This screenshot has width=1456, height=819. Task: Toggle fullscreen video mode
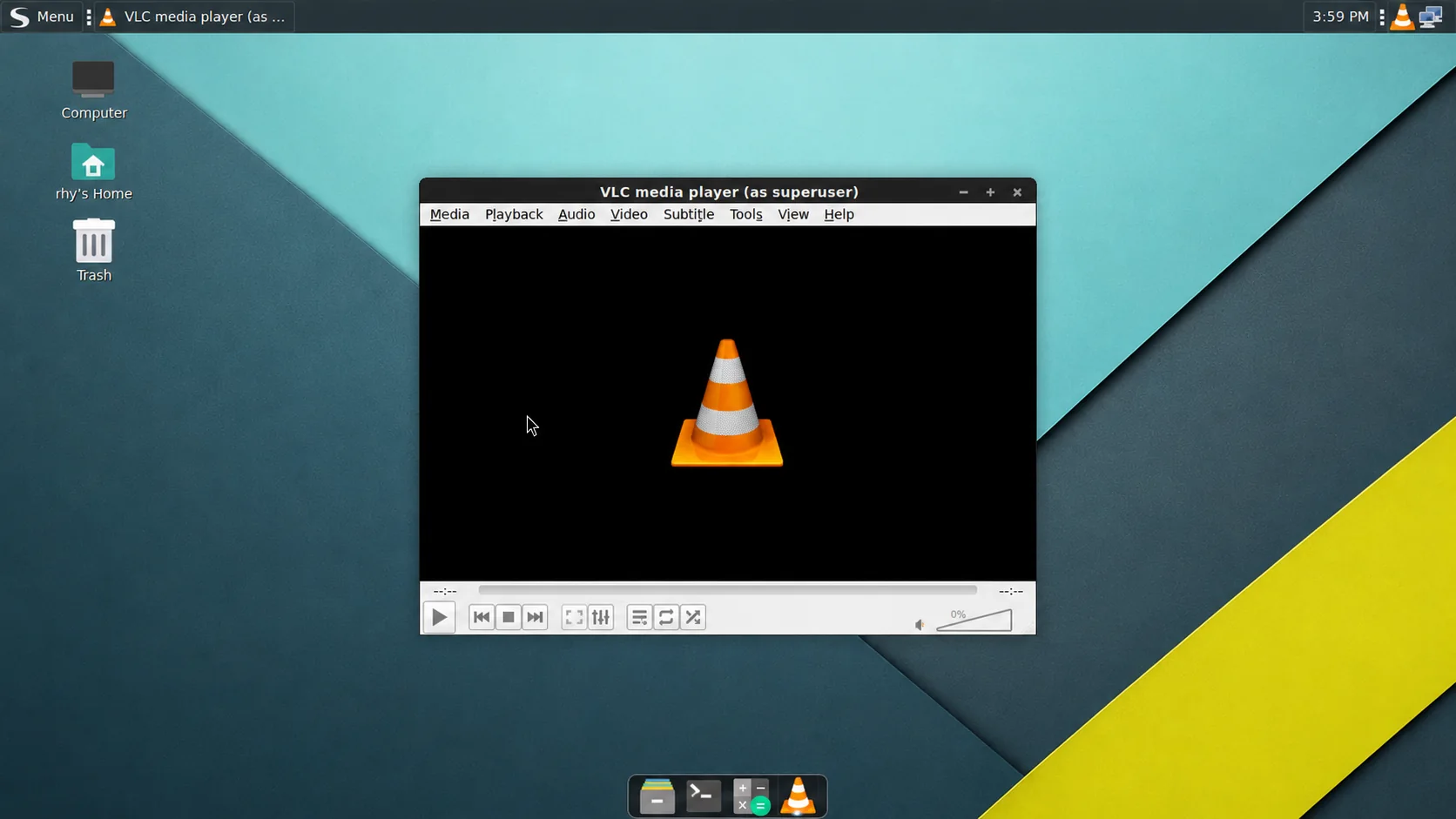click(x=574, y=617)
